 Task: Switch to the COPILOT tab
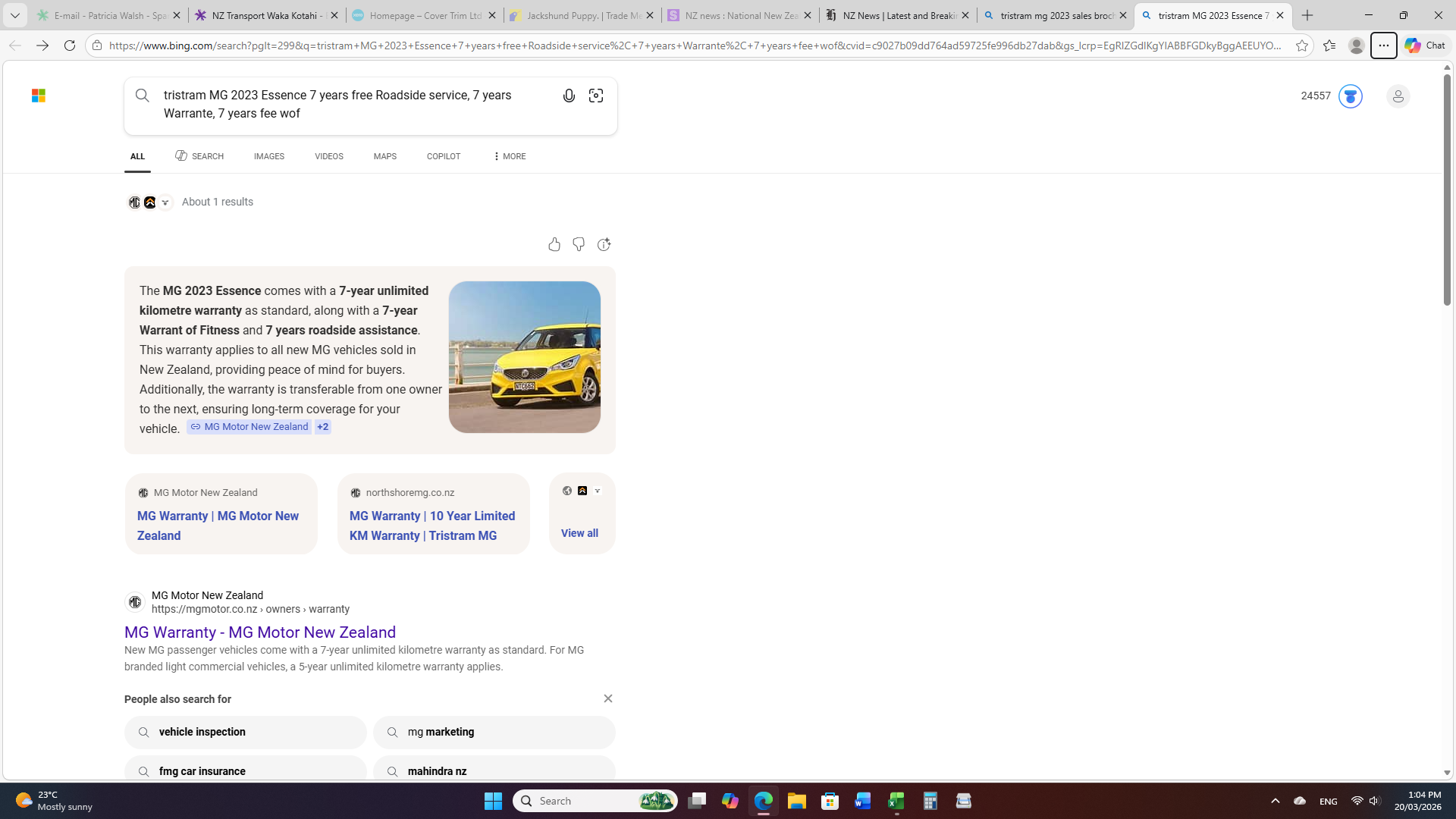[x=443, y=156]
